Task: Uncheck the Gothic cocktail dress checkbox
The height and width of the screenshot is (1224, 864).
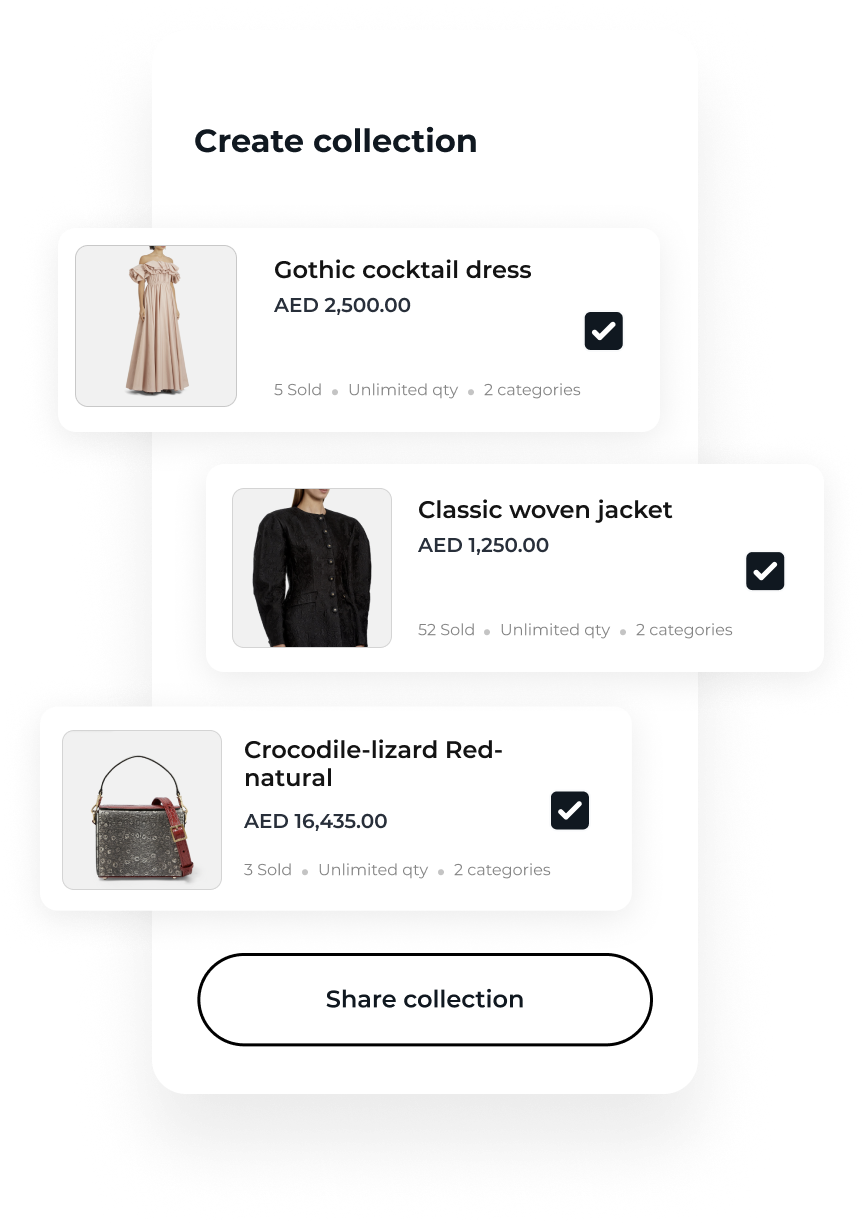Action: pyautogui.click(x=604, y=331)
